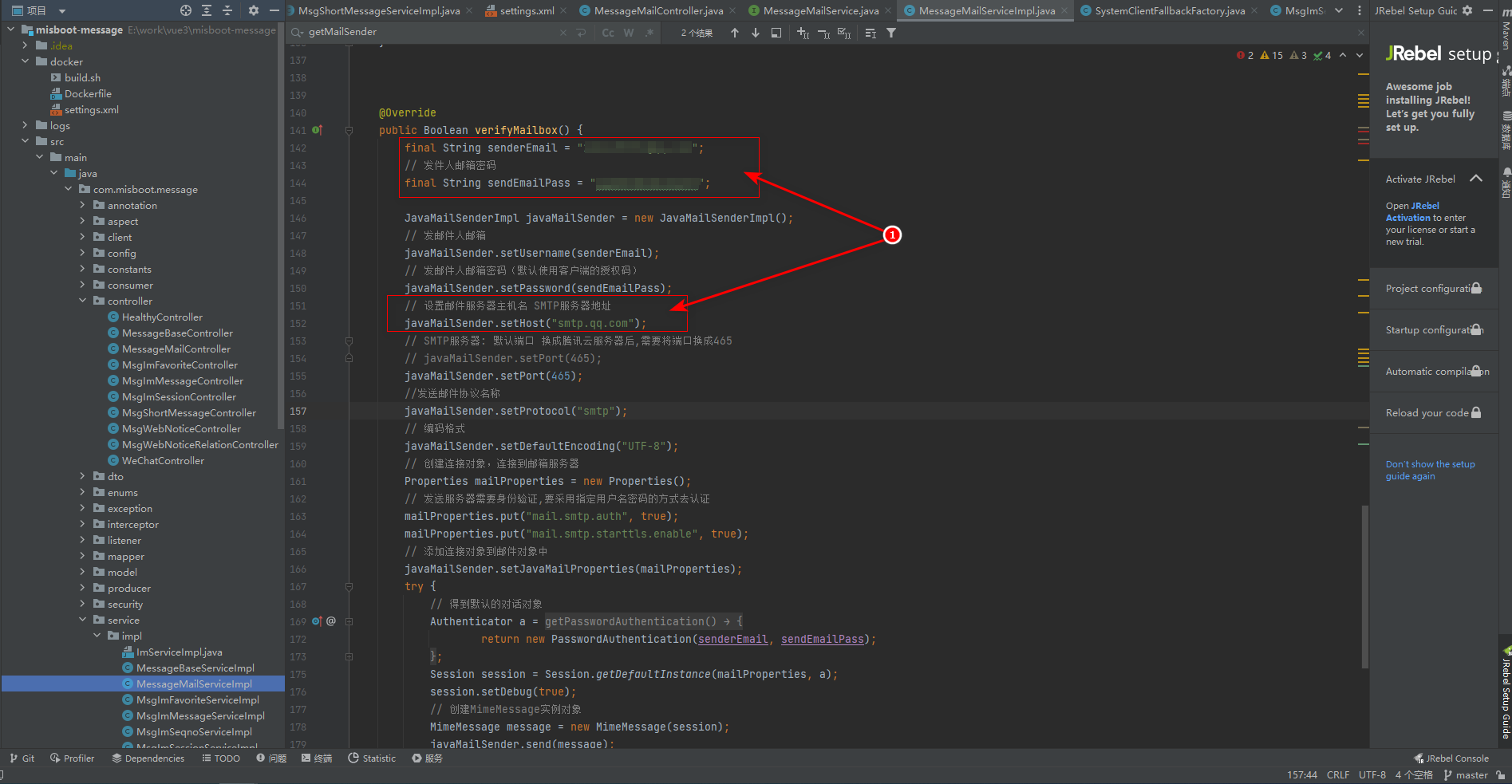The width and height of the screenshot is (1512, 784).
Task: Fold comment block marker at line 153
Action: coord(349,341)
